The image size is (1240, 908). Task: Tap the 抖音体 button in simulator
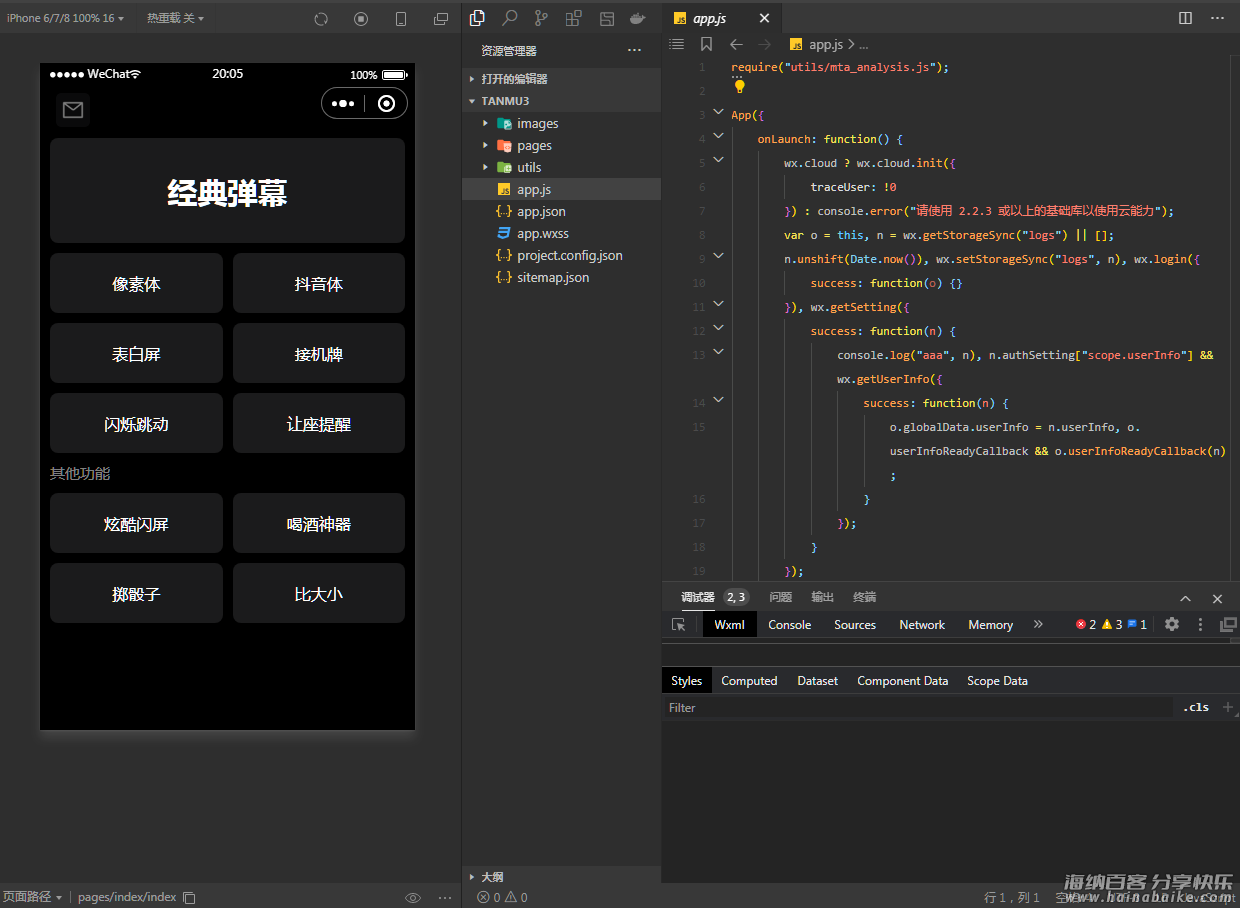coord(319,284)
